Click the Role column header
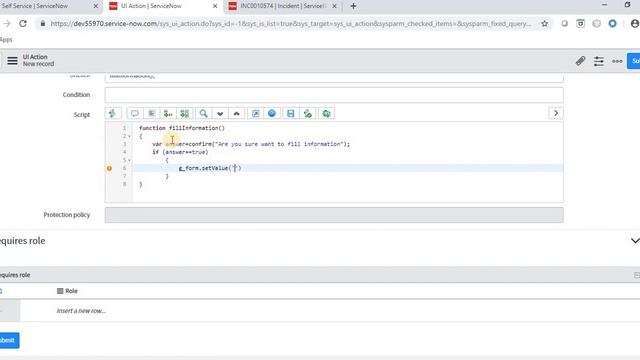This screenshot has height=360, width=640. [x=71, y=291]
